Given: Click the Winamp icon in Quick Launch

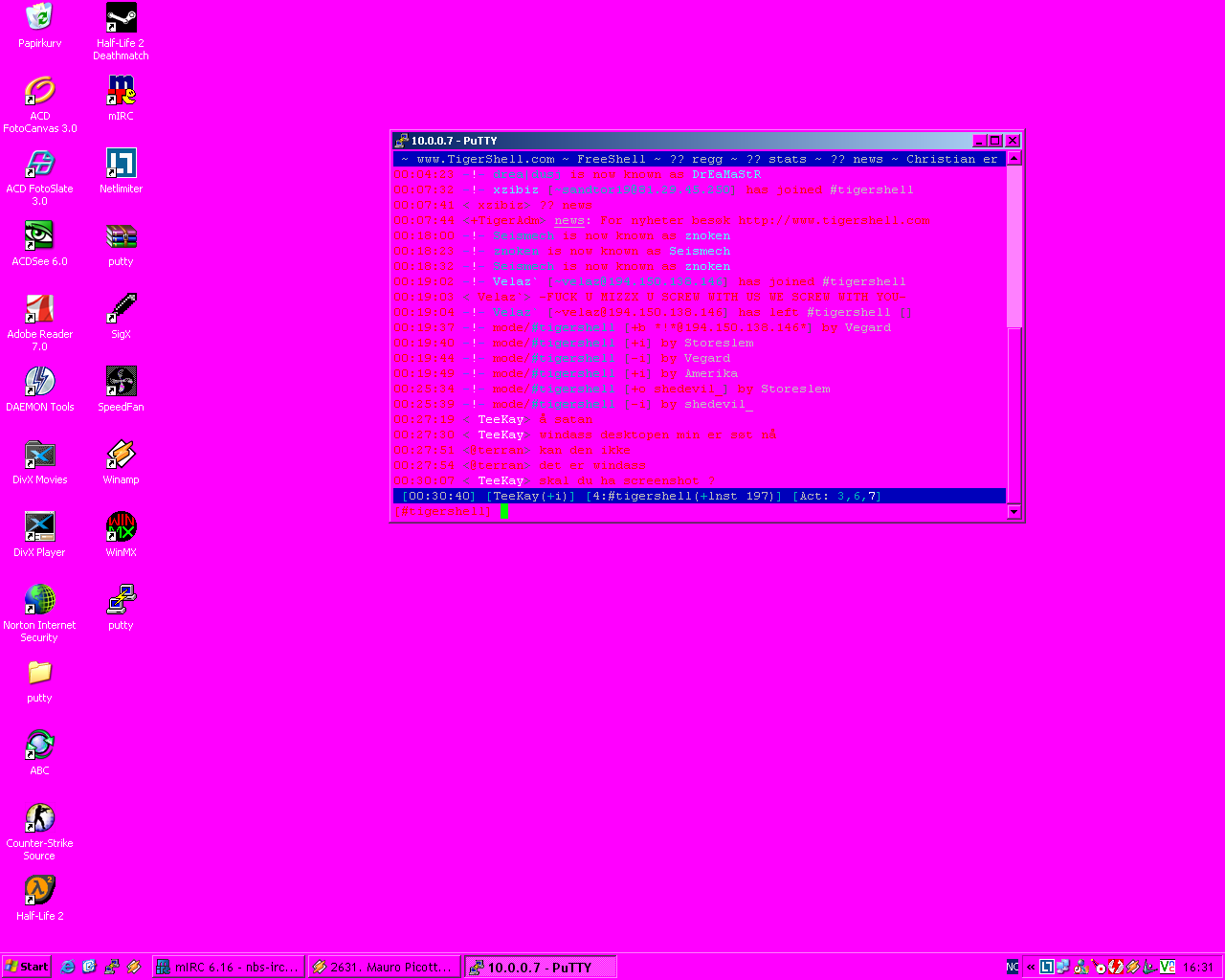Looking at the screenshot, I should (134, 967).
